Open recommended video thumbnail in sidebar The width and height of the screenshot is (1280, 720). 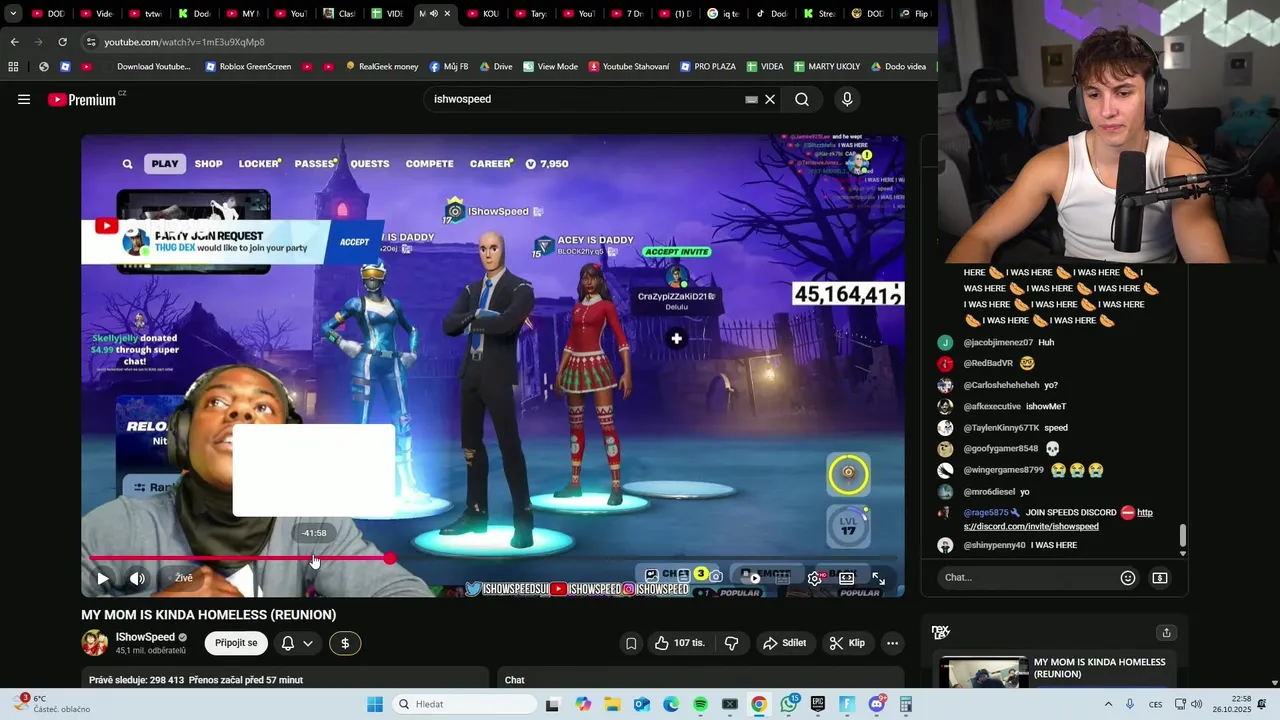(984, 672)
